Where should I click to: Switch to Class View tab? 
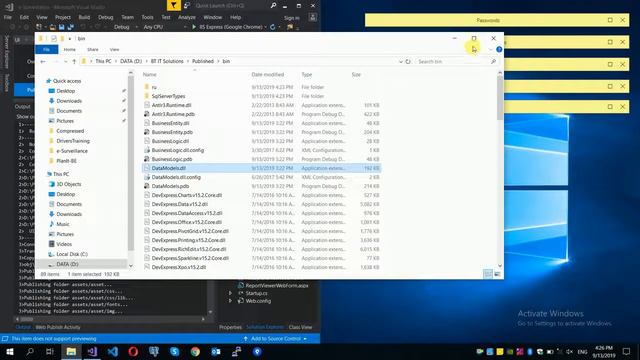300,327
